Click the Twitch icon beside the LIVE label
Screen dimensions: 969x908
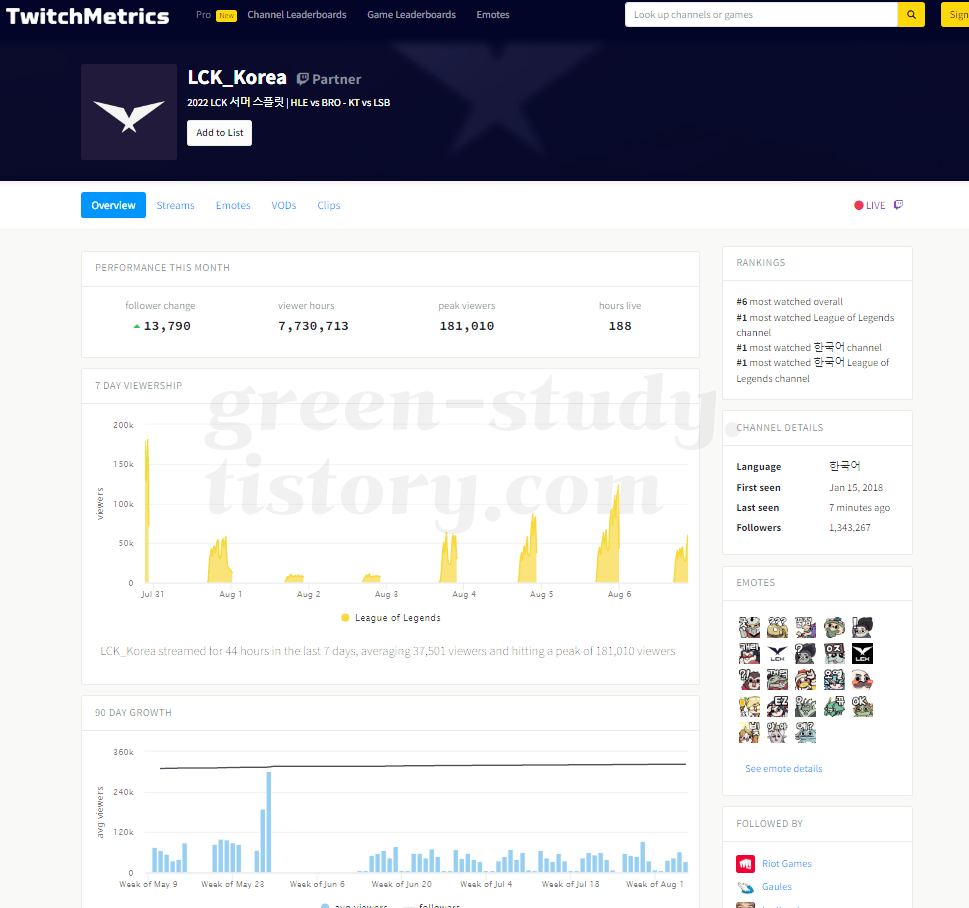[899, 205]
